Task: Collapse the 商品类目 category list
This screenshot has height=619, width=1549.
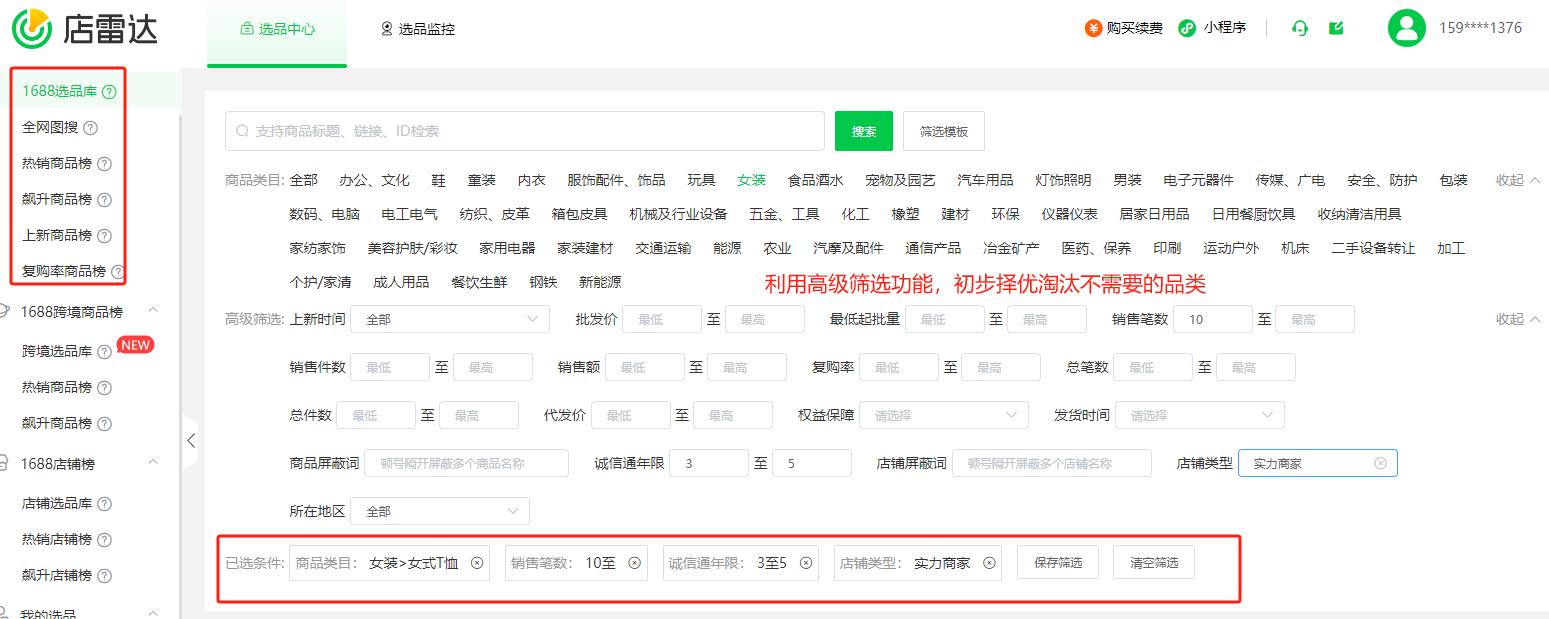Action: (1517, 180)
